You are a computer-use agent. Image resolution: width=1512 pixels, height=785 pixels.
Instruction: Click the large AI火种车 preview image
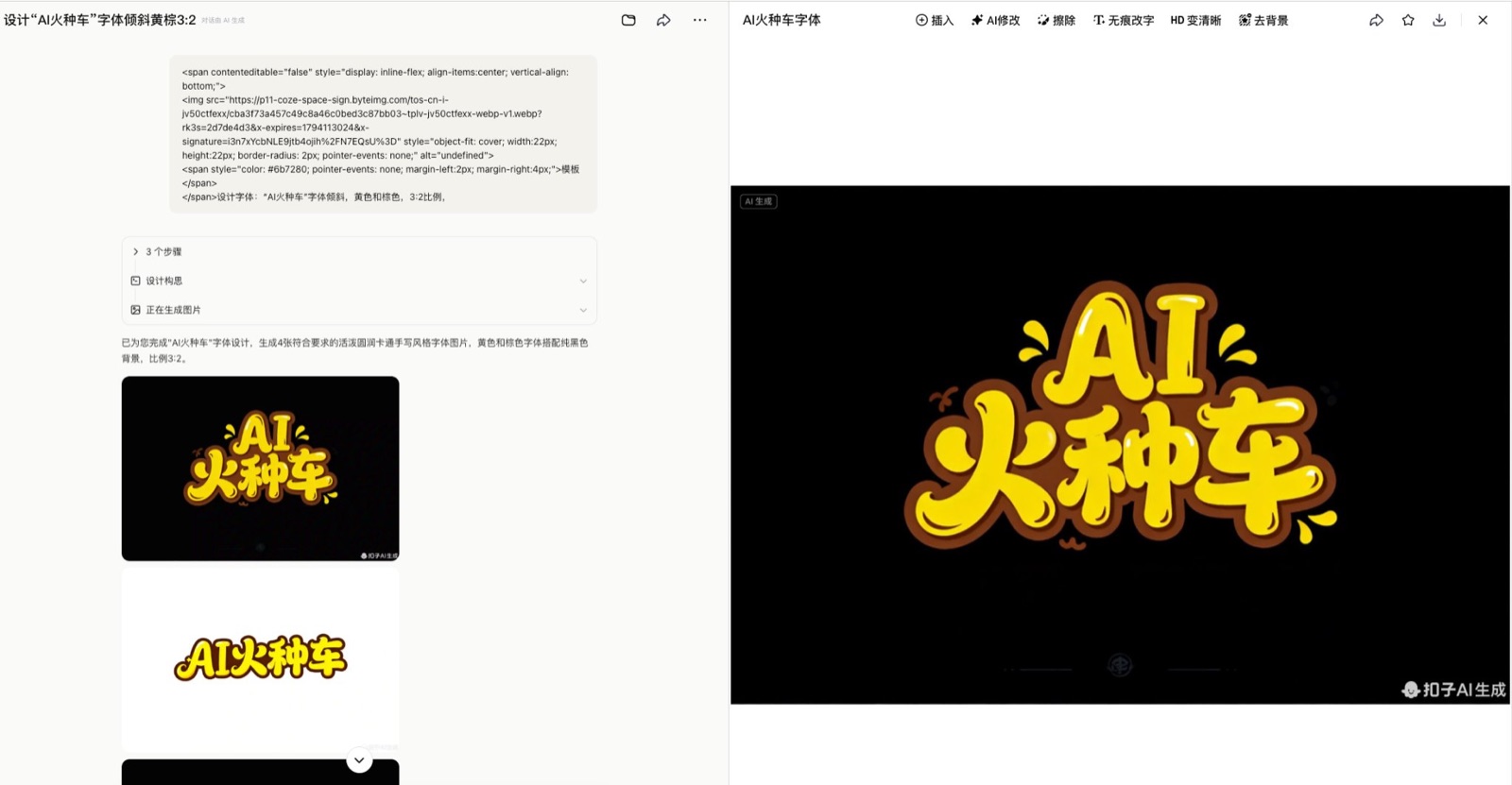1120,445
